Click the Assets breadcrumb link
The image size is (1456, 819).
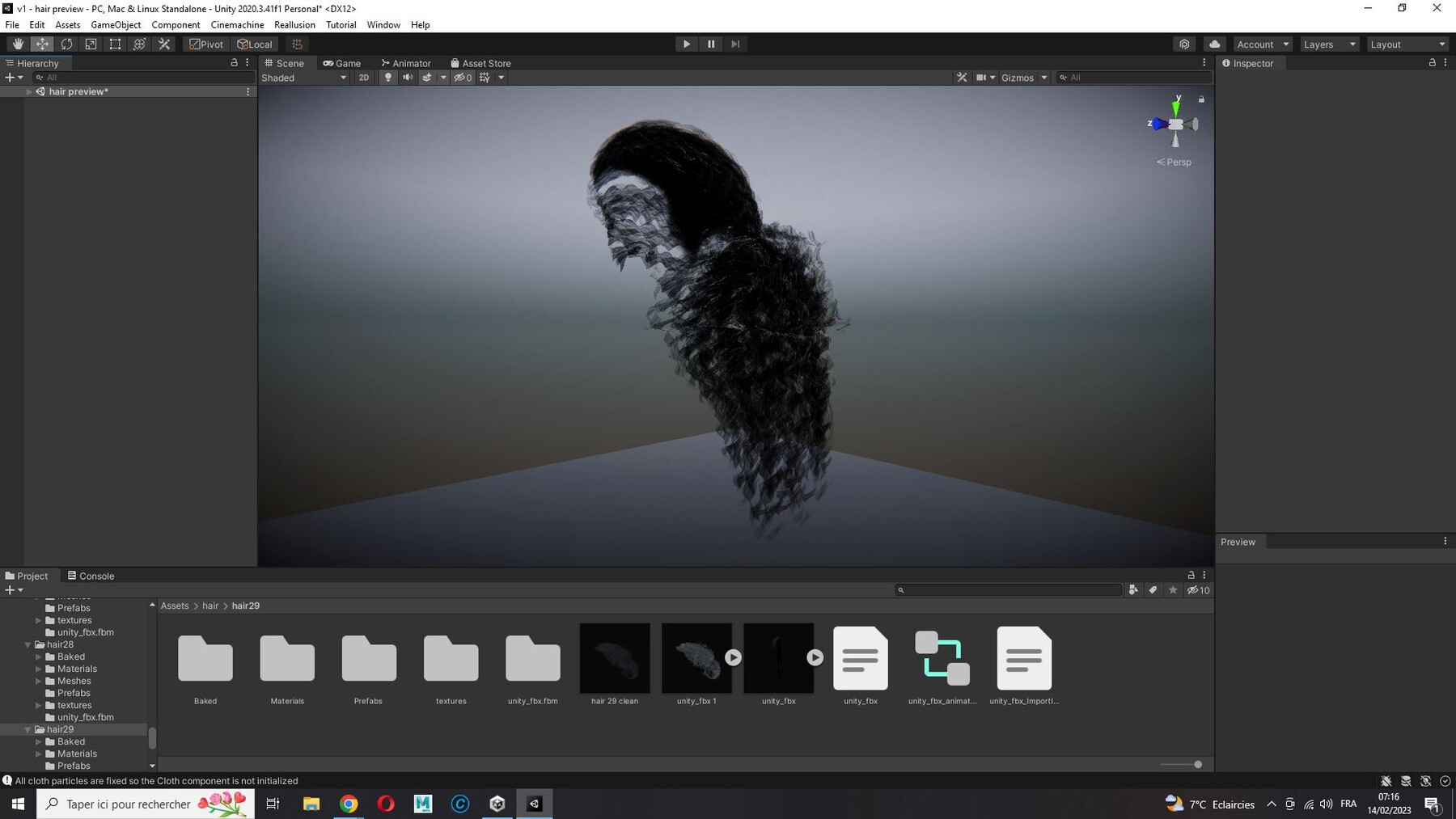click(x=175, y=606)
